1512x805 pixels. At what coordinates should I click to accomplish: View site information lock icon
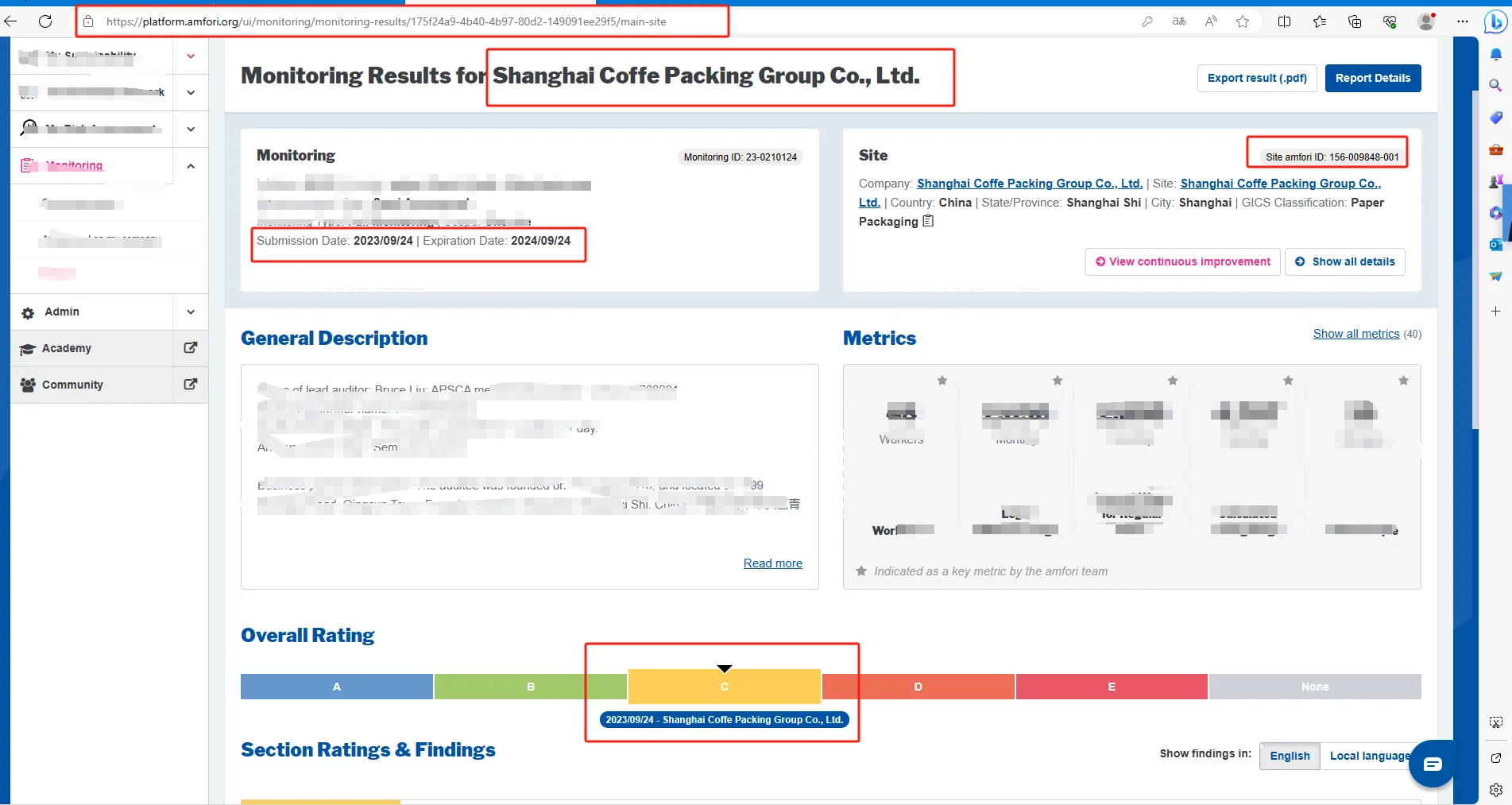pos(88,21)
